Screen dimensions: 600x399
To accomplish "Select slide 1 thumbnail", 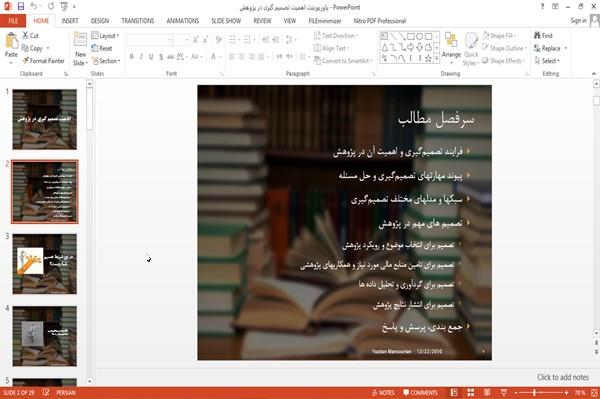I will pyautogui.click(x=45, y=119).
